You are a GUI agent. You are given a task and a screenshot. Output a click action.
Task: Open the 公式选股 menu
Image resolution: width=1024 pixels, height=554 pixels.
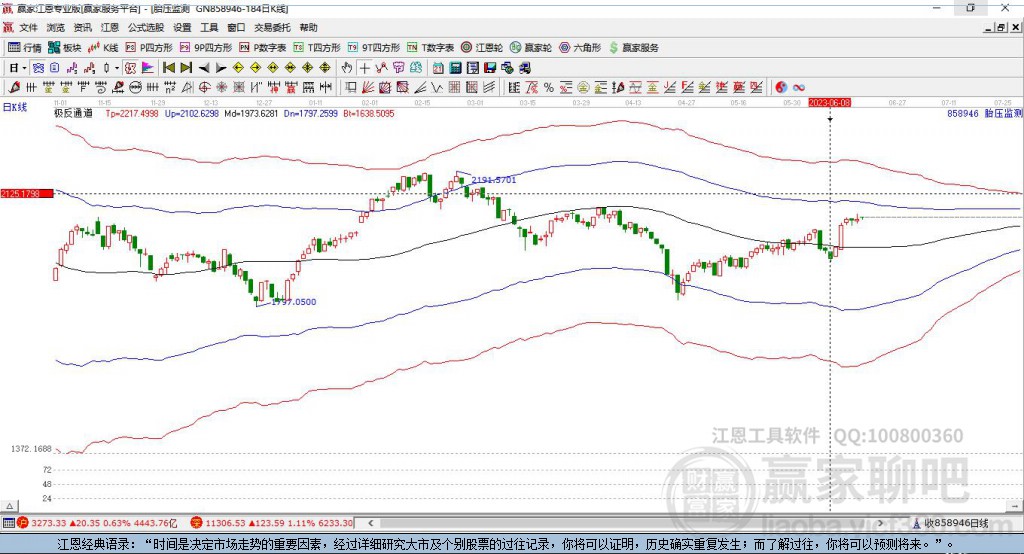(x=146, y=27)
